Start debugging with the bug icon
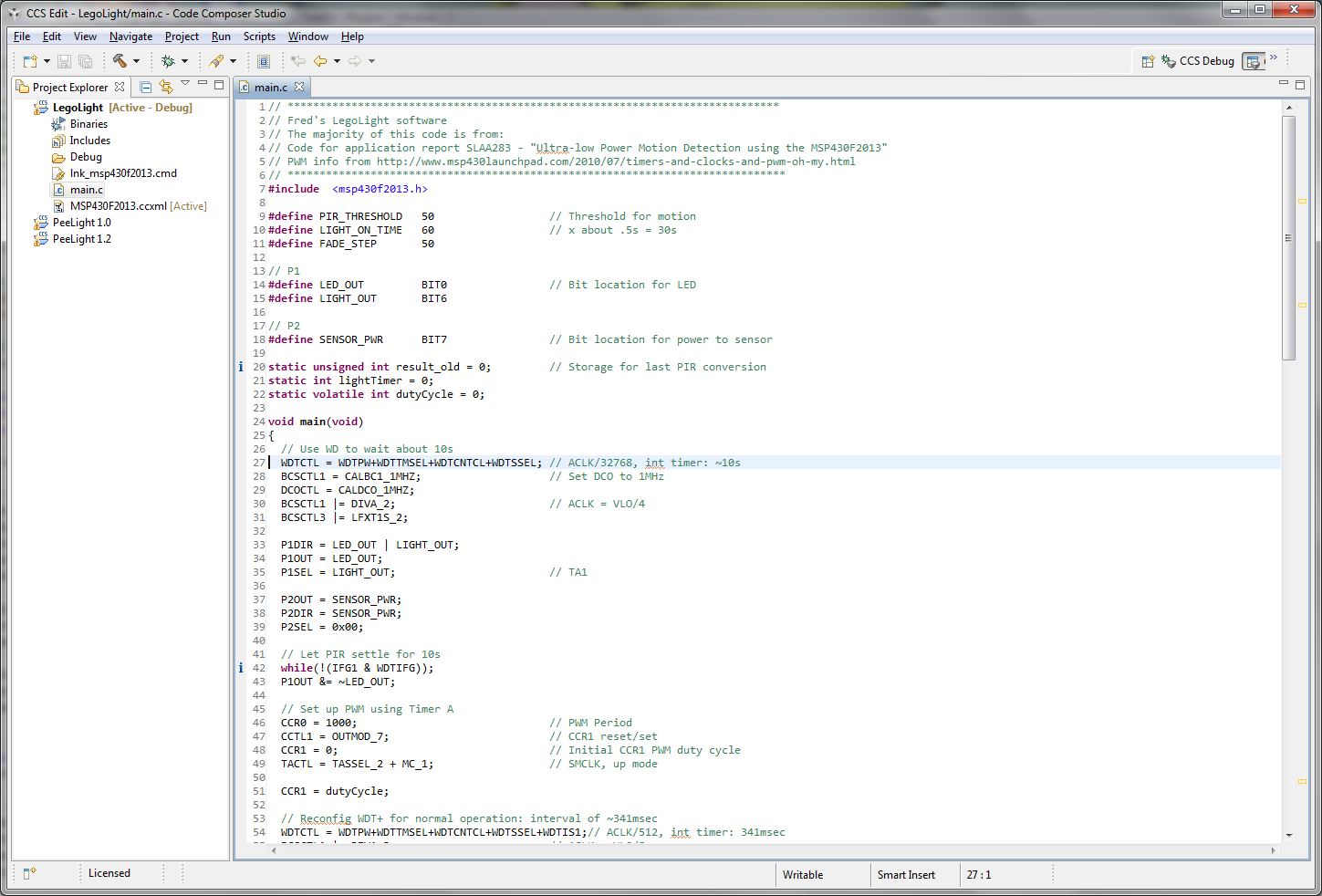The image size is (1322, 896). (168, 61)
